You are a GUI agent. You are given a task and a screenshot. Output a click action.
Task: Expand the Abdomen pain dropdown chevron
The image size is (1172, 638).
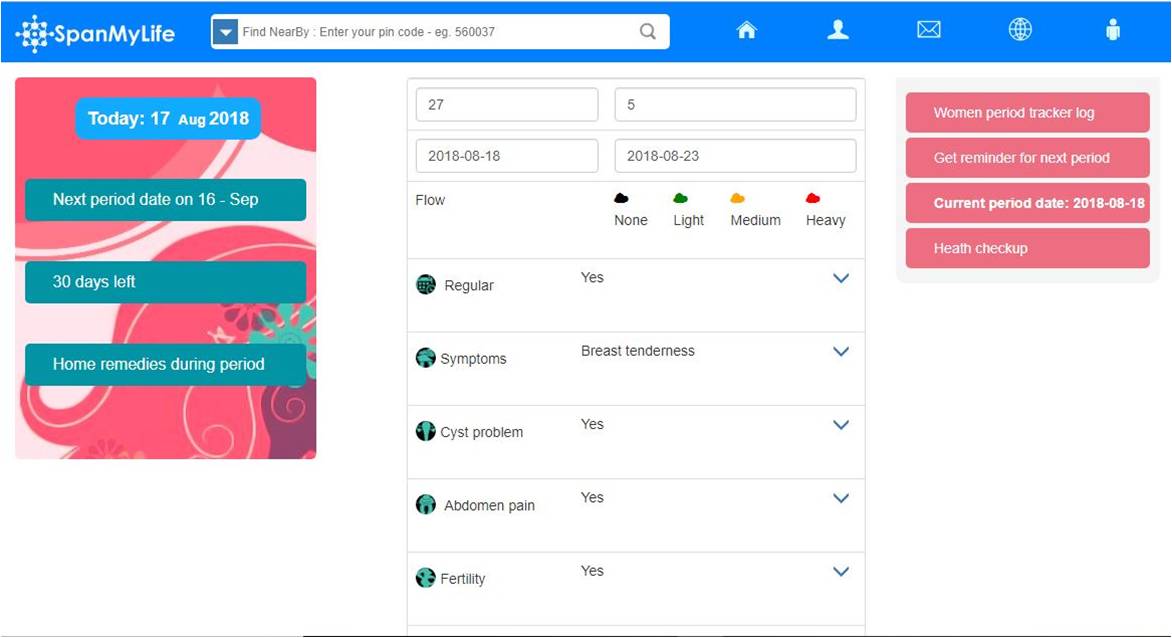click(841, 498)
